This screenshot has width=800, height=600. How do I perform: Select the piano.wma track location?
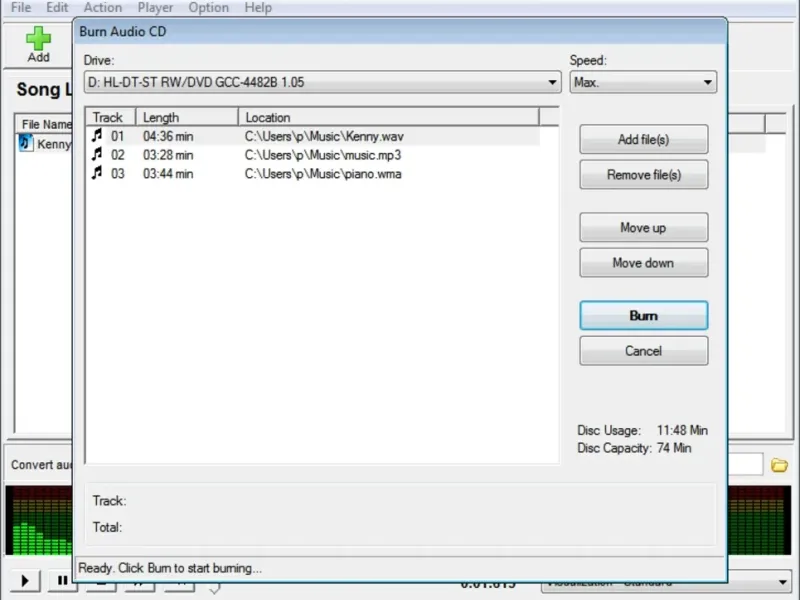(323, 174)
